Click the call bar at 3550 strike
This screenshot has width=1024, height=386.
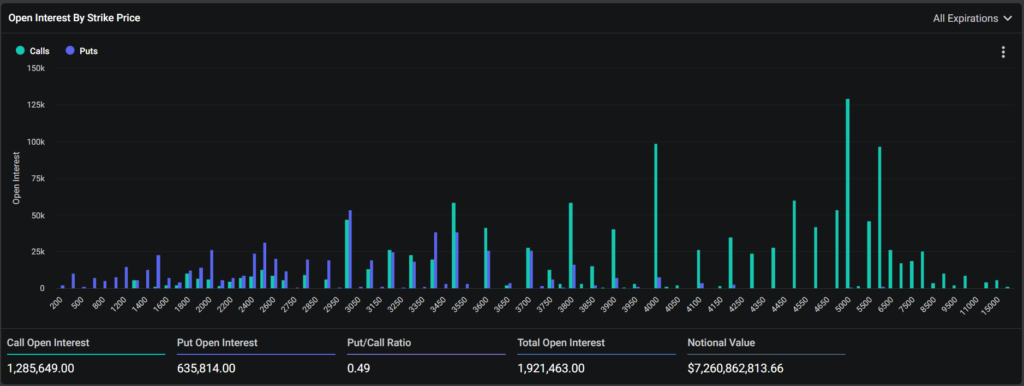(x=453, y=246)
